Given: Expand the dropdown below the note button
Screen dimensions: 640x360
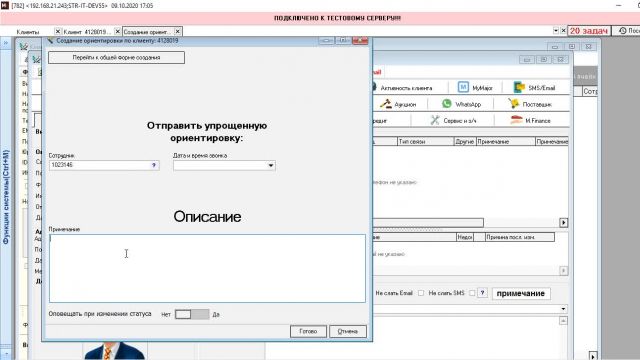Looking at the screenshot, I should pos(563,309).
